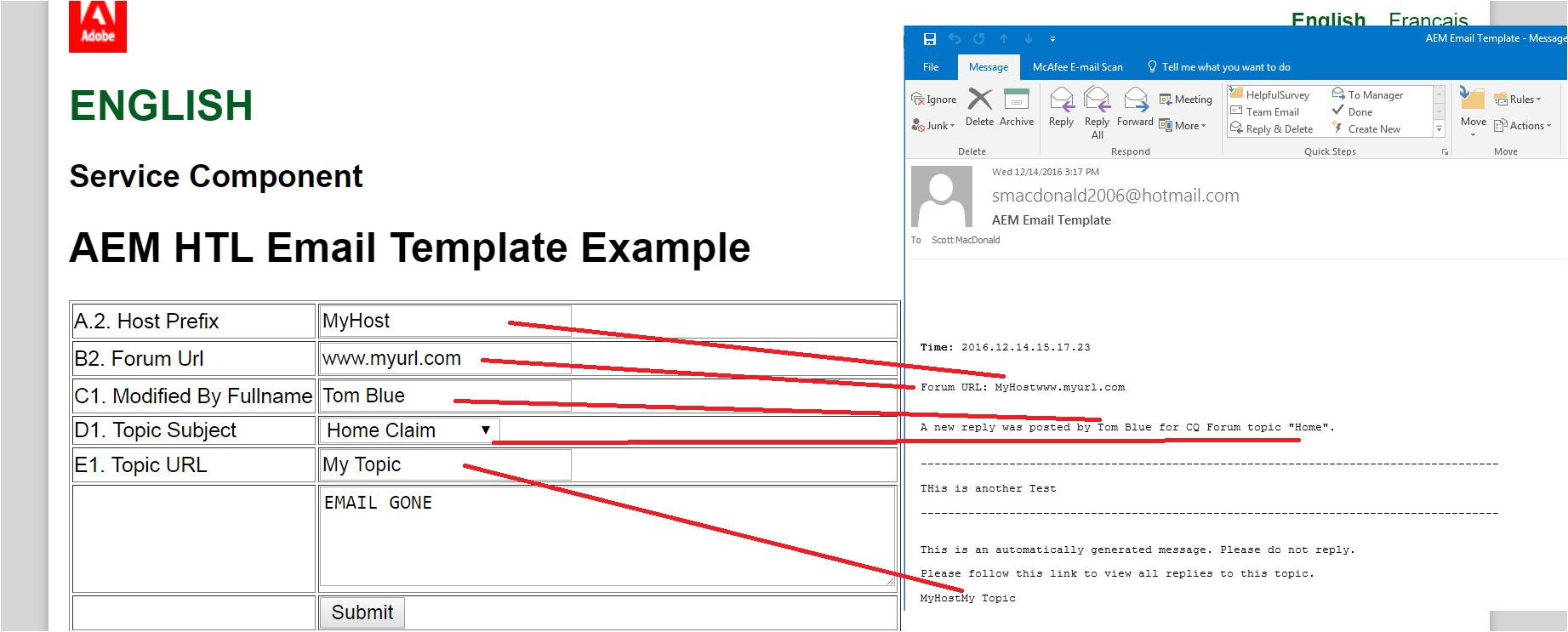This screenshot has width=1568, height=632.
Task: Click the Undo arrow in Outlook toolbar
Action: [x=955, y=39]
